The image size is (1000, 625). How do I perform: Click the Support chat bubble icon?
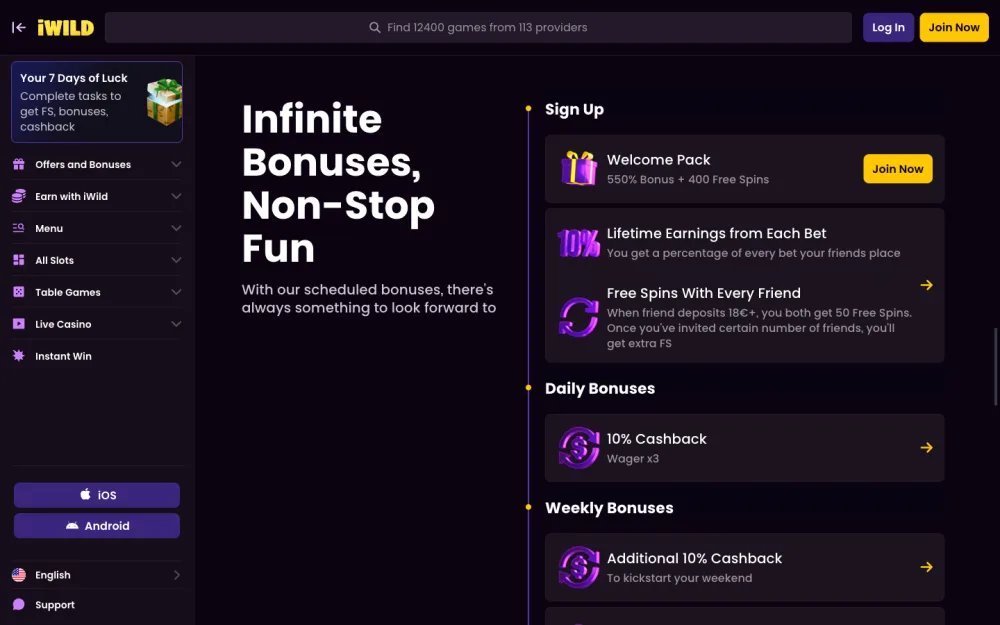pos(18,605)
